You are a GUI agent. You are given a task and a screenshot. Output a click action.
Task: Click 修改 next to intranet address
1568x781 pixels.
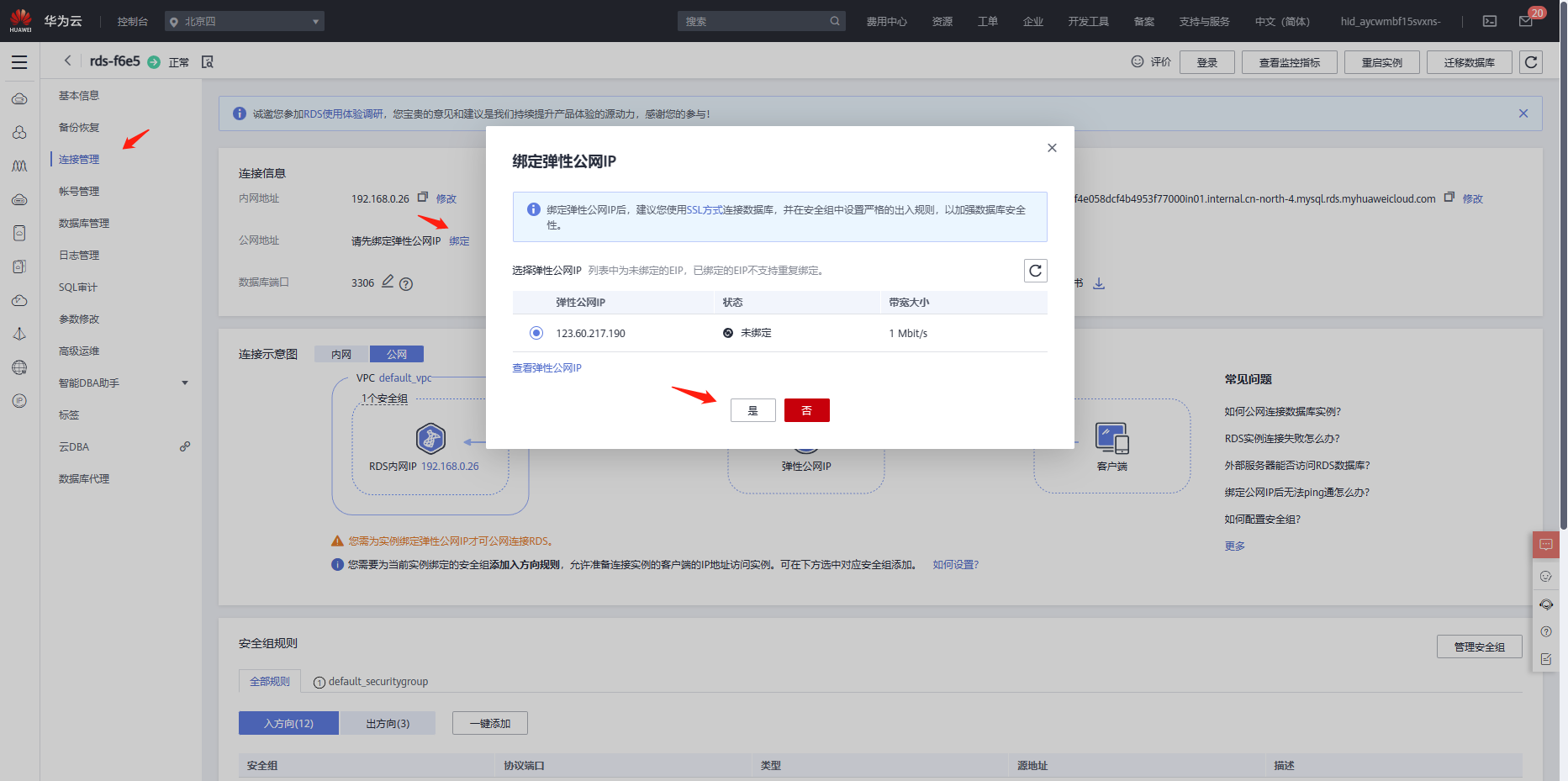[446, 199]
